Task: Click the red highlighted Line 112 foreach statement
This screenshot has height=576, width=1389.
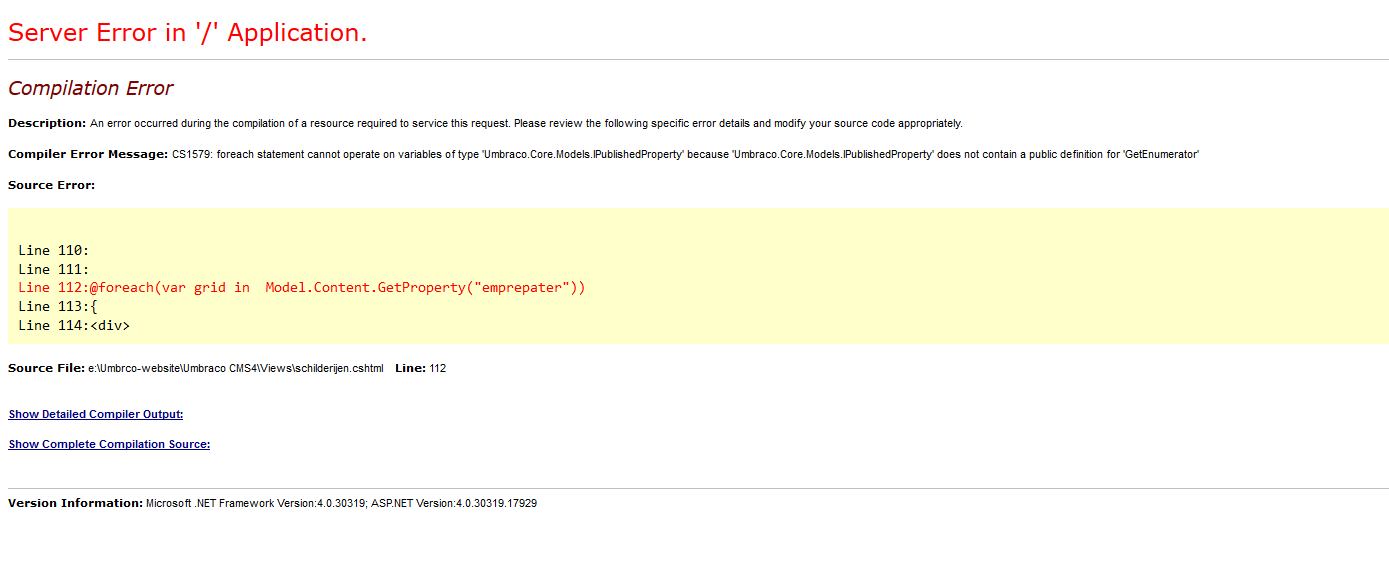Action: 301,288
